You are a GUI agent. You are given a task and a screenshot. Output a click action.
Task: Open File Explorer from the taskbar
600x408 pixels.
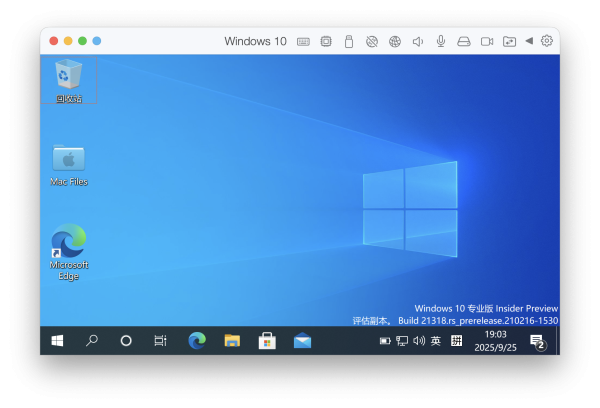coord(232,340)
